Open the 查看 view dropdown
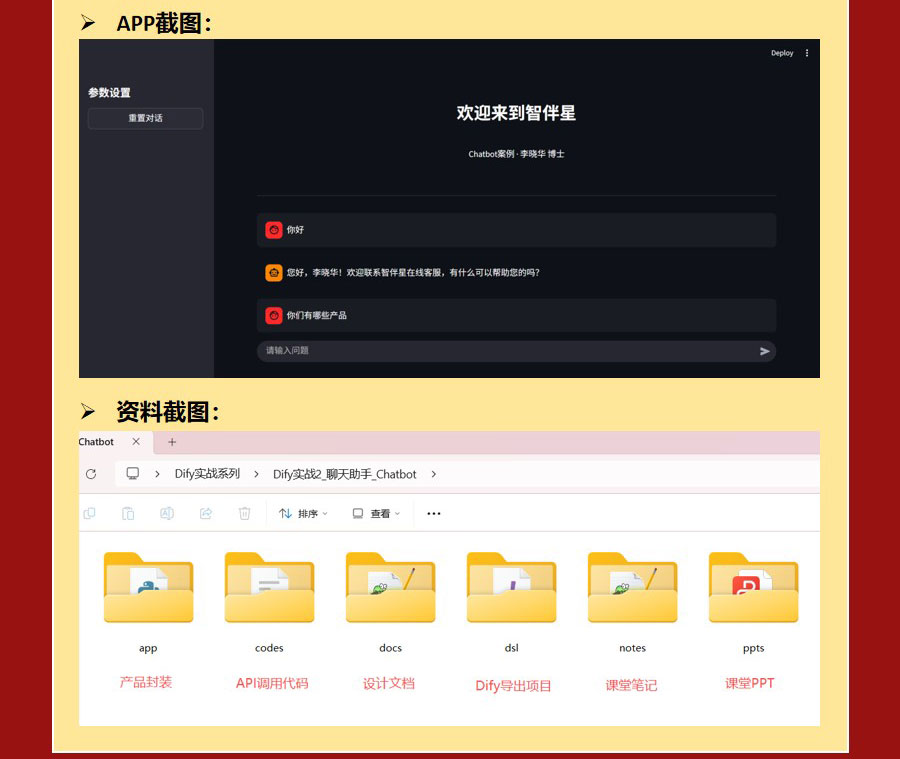The height and width of the screenshot is (759, 900). click(x=376, y=513)
